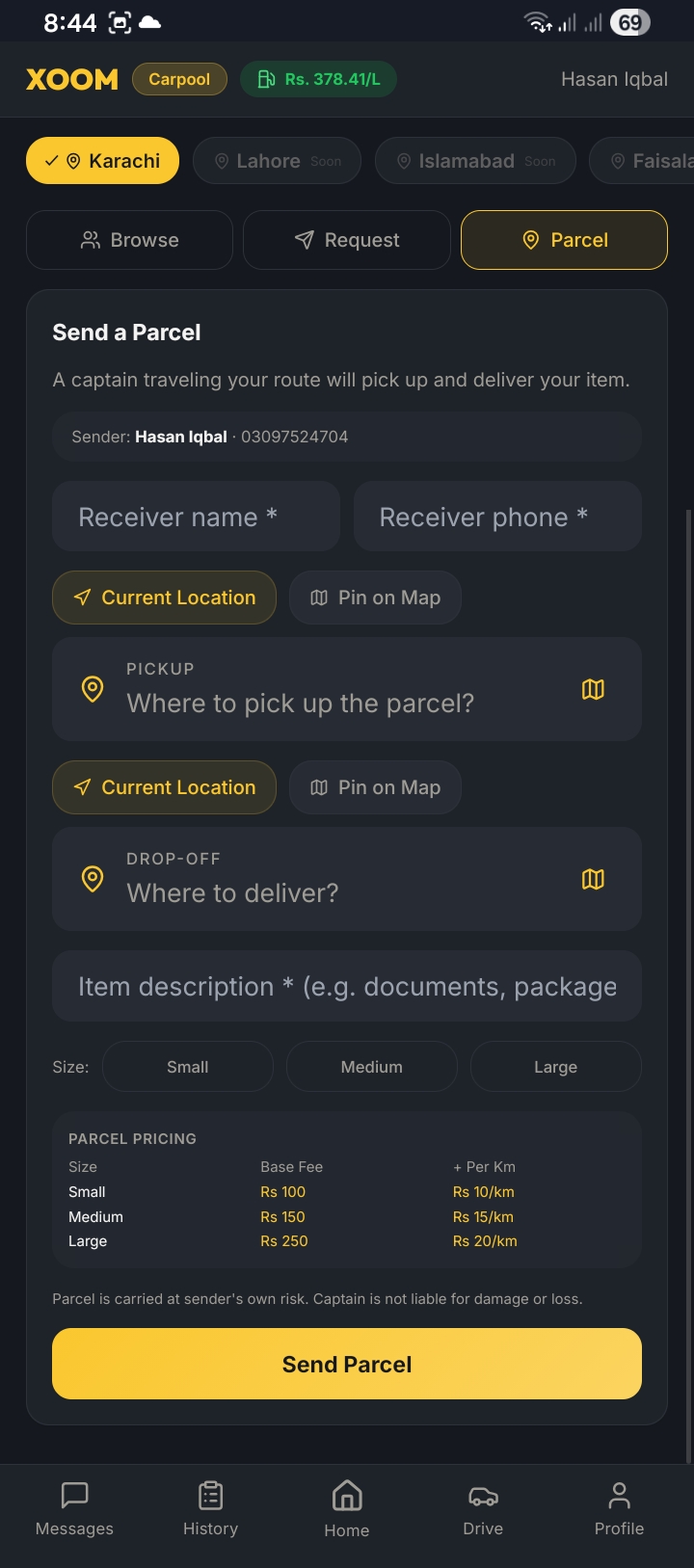Open the History icon in navigation bar
The width and height of the screenshot is (694, 1568).
click(210, 1496)
